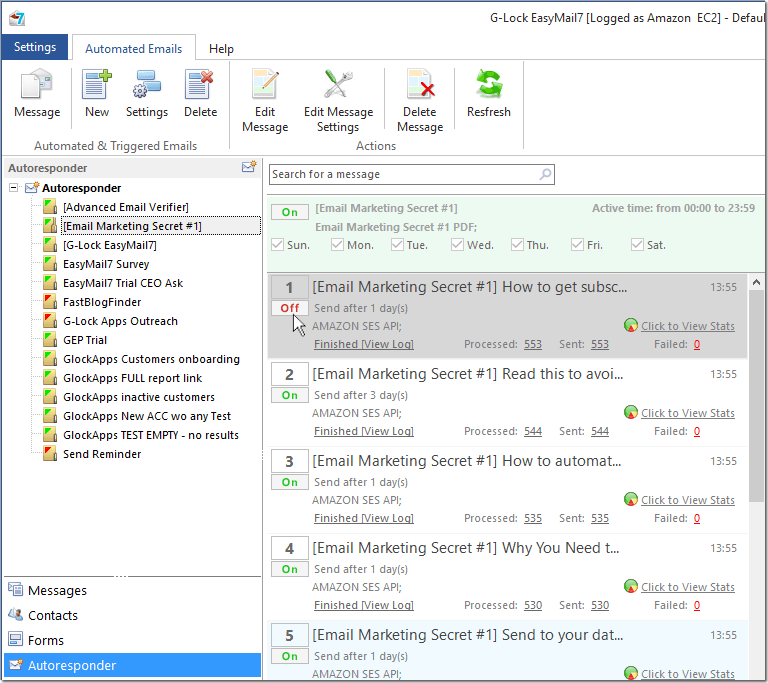Turn on message 1 with Off toggle
Screen dimensions: 768x683
(x=290, y=308)
